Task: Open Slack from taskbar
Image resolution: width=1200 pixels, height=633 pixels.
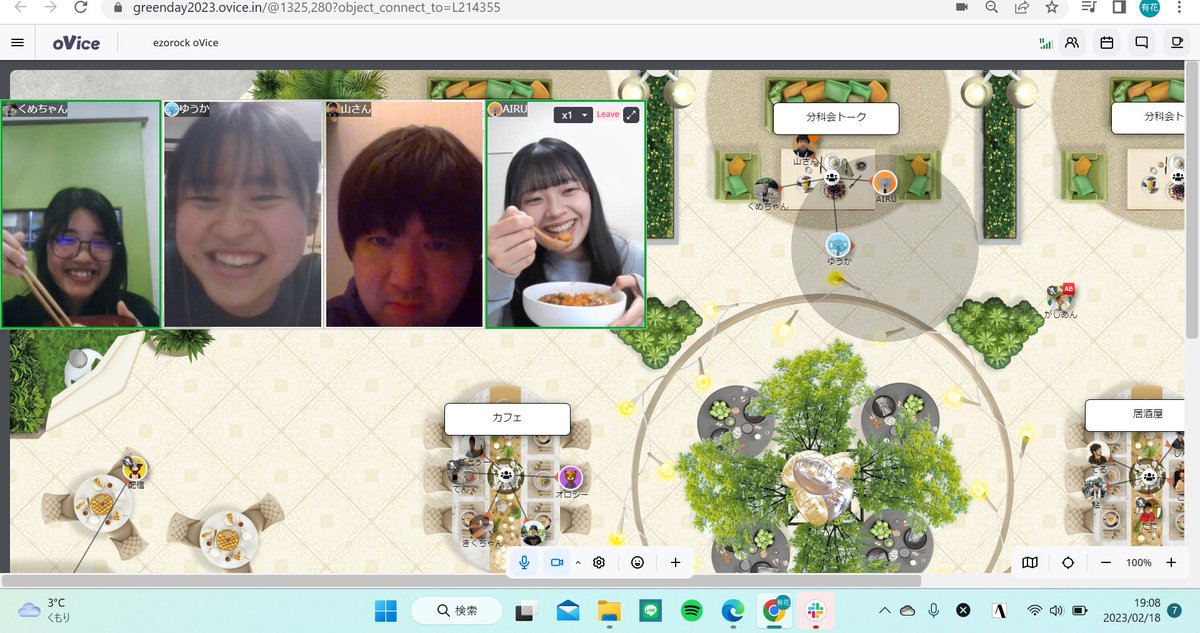Action: tap(816, 610)
